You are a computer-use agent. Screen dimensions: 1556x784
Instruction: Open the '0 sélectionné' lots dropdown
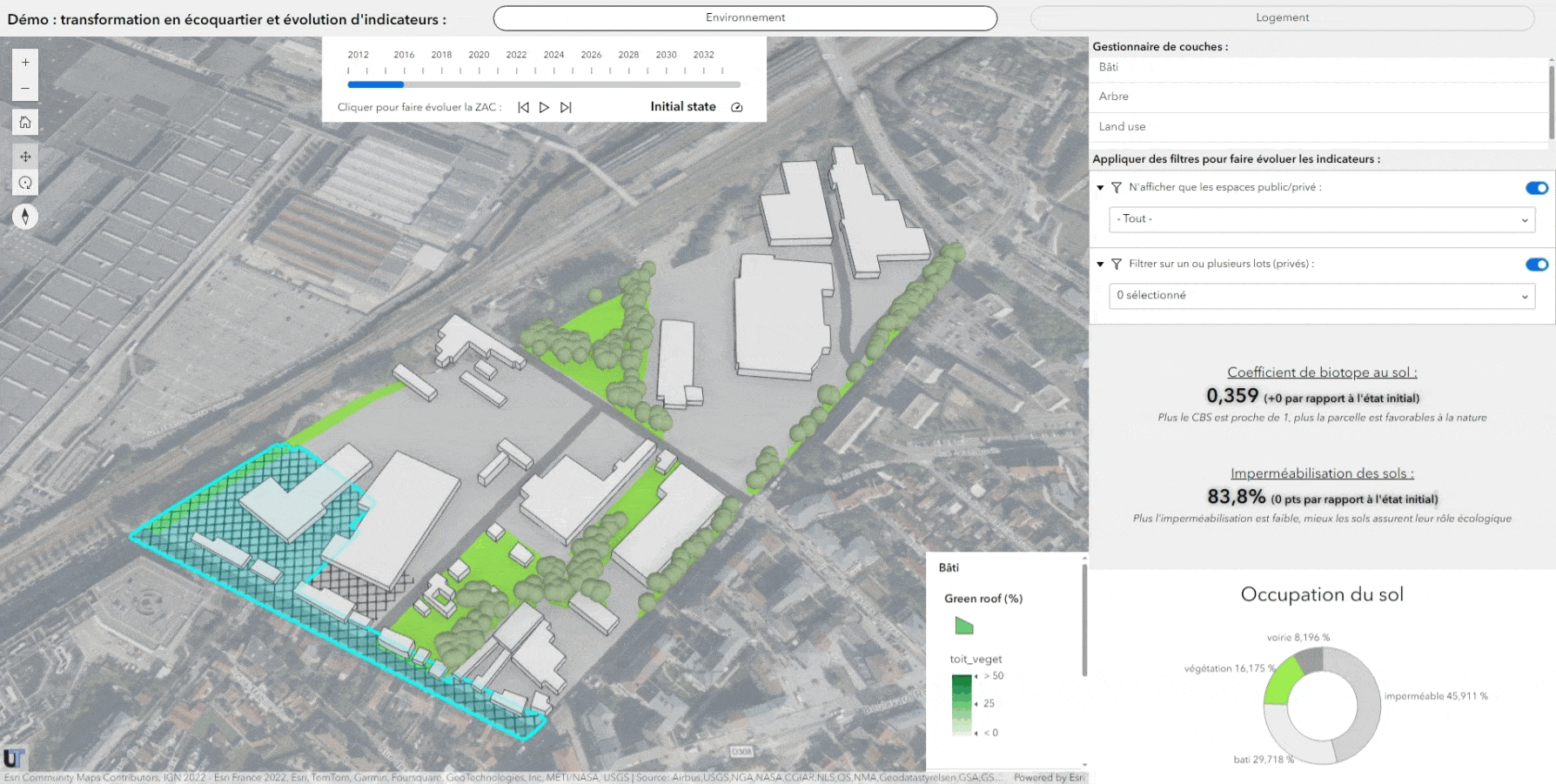click(x=1321, y=296)
